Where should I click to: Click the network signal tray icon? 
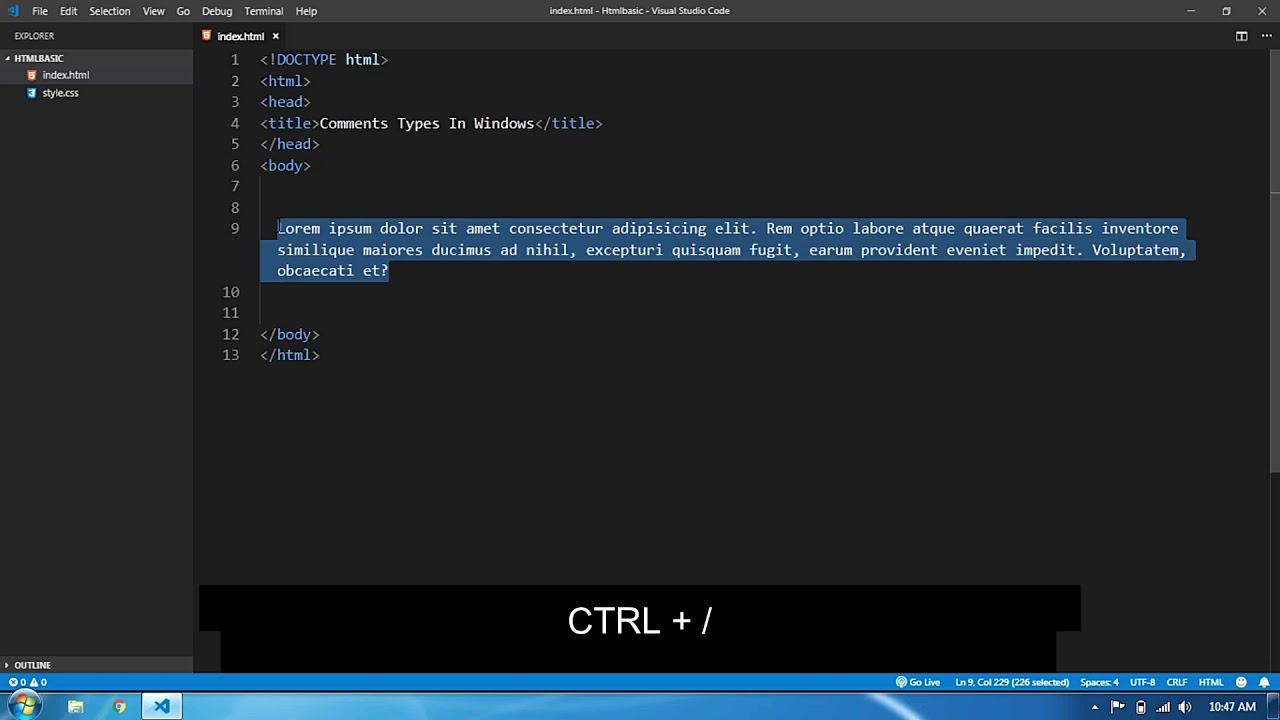[1162, 707]
